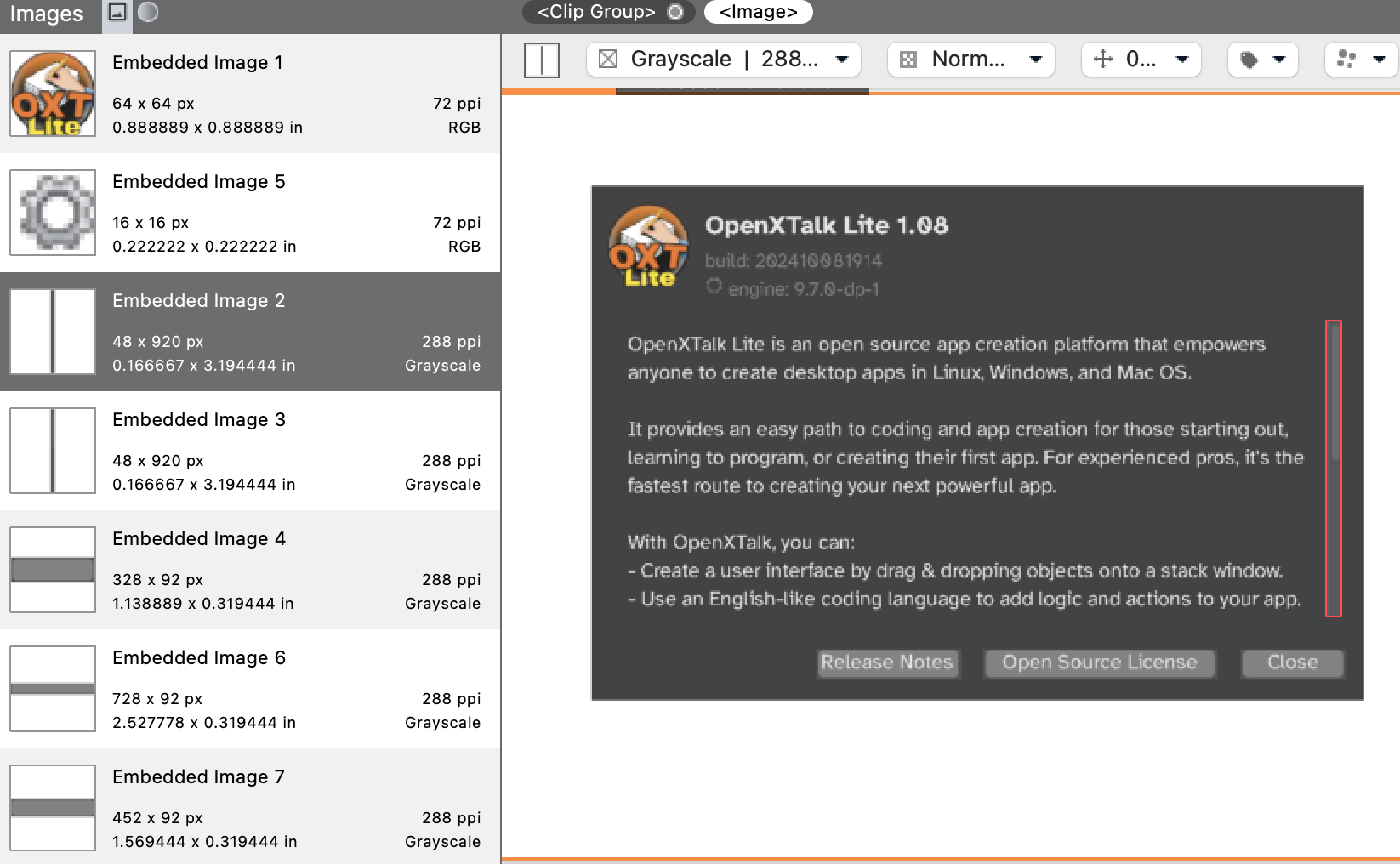
Task: Select Embedded Image 5 gear thumbnail
Action: click(53, 213)
